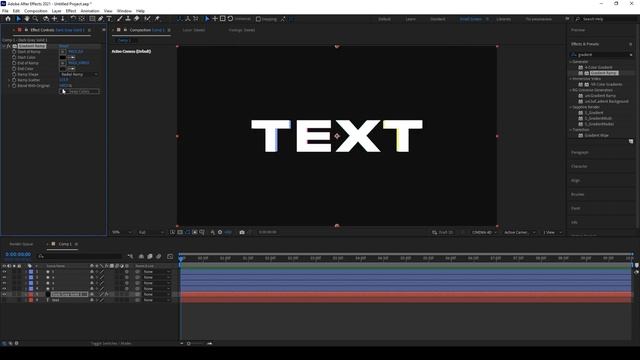Click the composition mini-flowchart icon in timeline
Viewport: 640px width, 360px height.
point(130,256)
